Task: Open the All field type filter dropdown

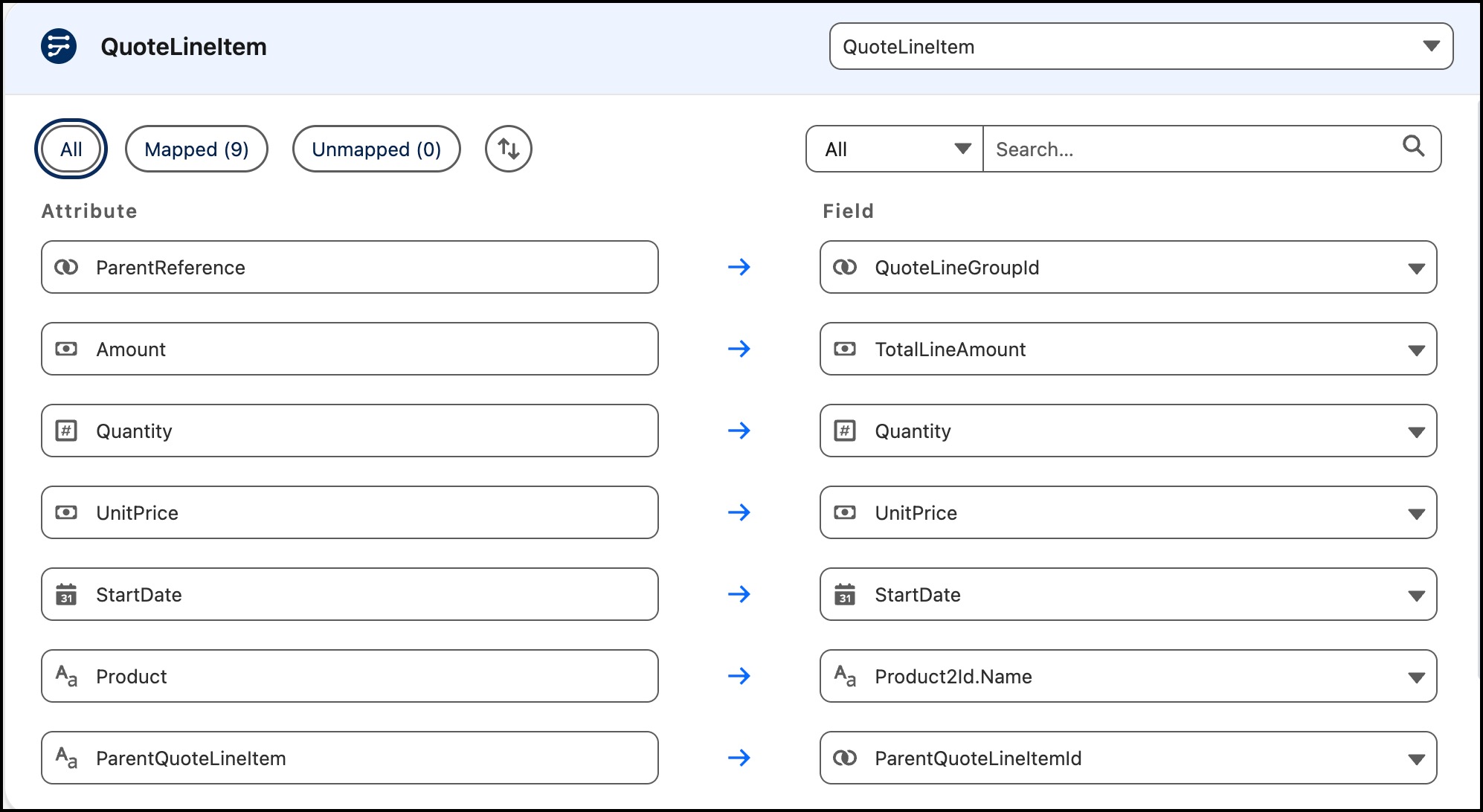Action: tap(895, 149)
